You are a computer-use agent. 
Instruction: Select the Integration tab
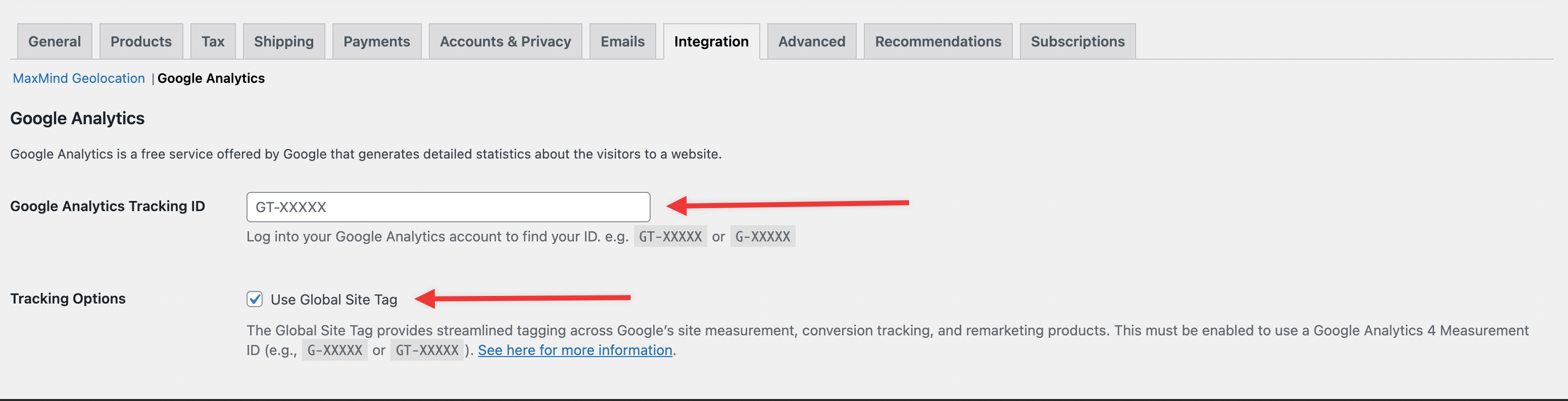tap(711, 41)
